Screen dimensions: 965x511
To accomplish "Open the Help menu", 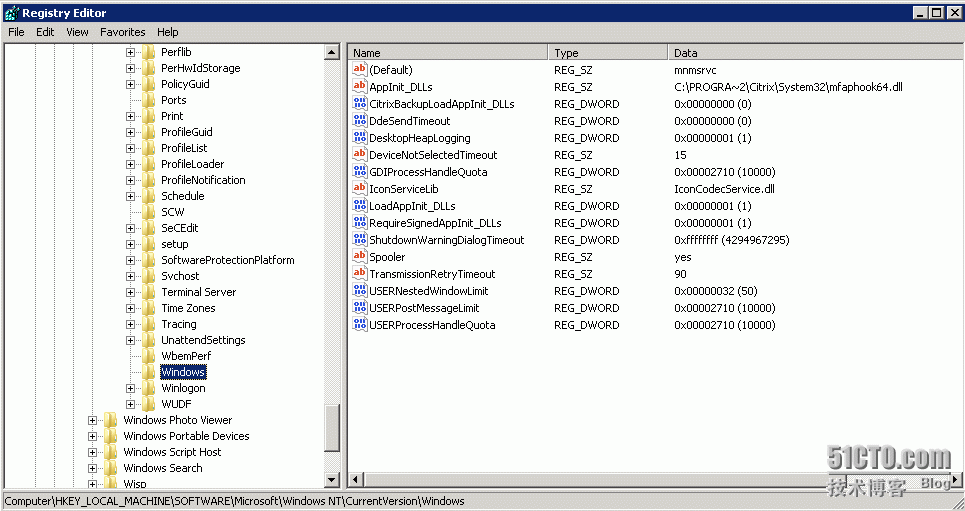I will [167, 32].
